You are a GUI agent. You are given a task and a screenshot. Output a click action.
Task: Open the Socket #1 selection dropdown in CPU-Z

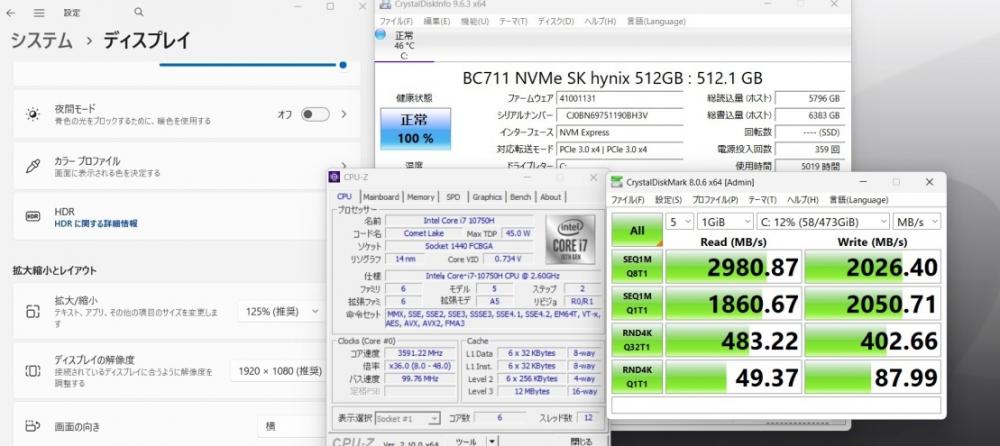408,419
